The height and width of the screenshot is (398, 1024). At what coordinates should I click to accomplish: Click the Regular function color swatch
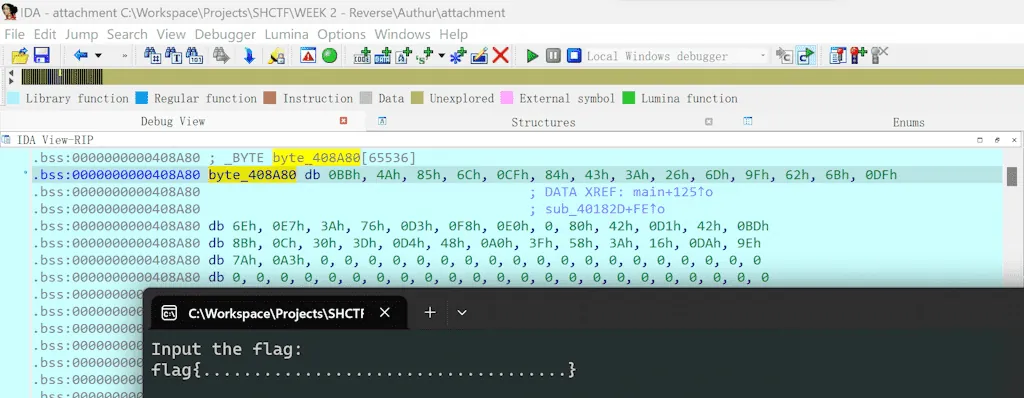(142, 99)
